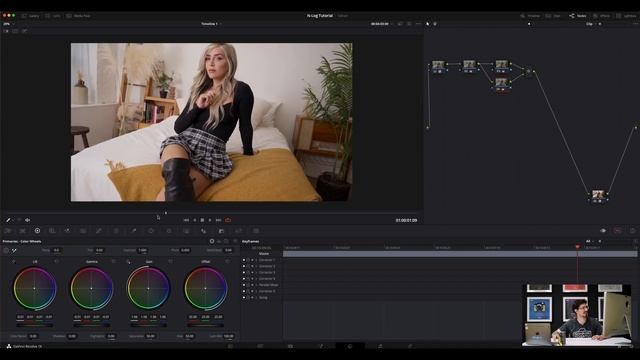Viewport: 640px width, 360px height.
Task: Reset the Offset color wheel
Action: (227, 261)
